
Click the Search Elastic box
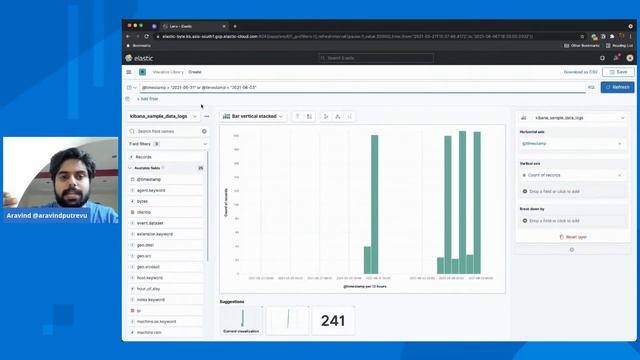point(376,58)
